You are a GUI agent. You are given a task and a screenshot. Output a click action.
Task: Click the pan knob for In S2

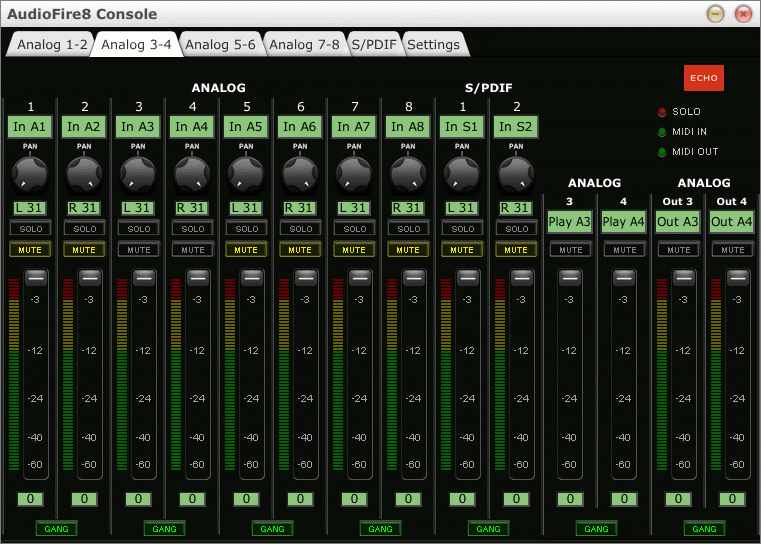516,173
